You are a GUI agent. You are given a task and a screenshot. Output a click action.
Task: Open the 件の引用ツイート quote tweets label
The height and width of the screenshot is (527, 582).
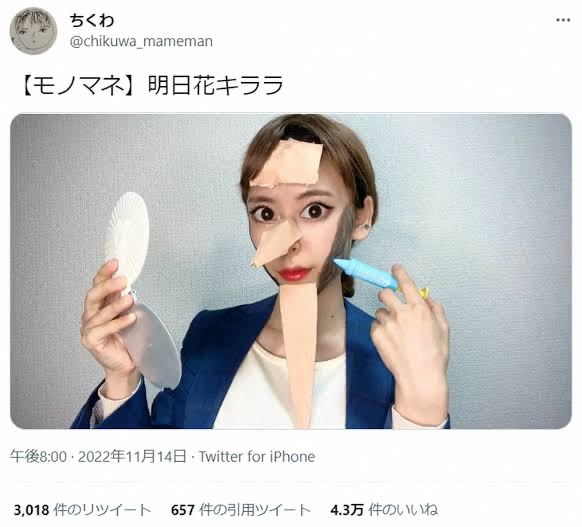255,510
